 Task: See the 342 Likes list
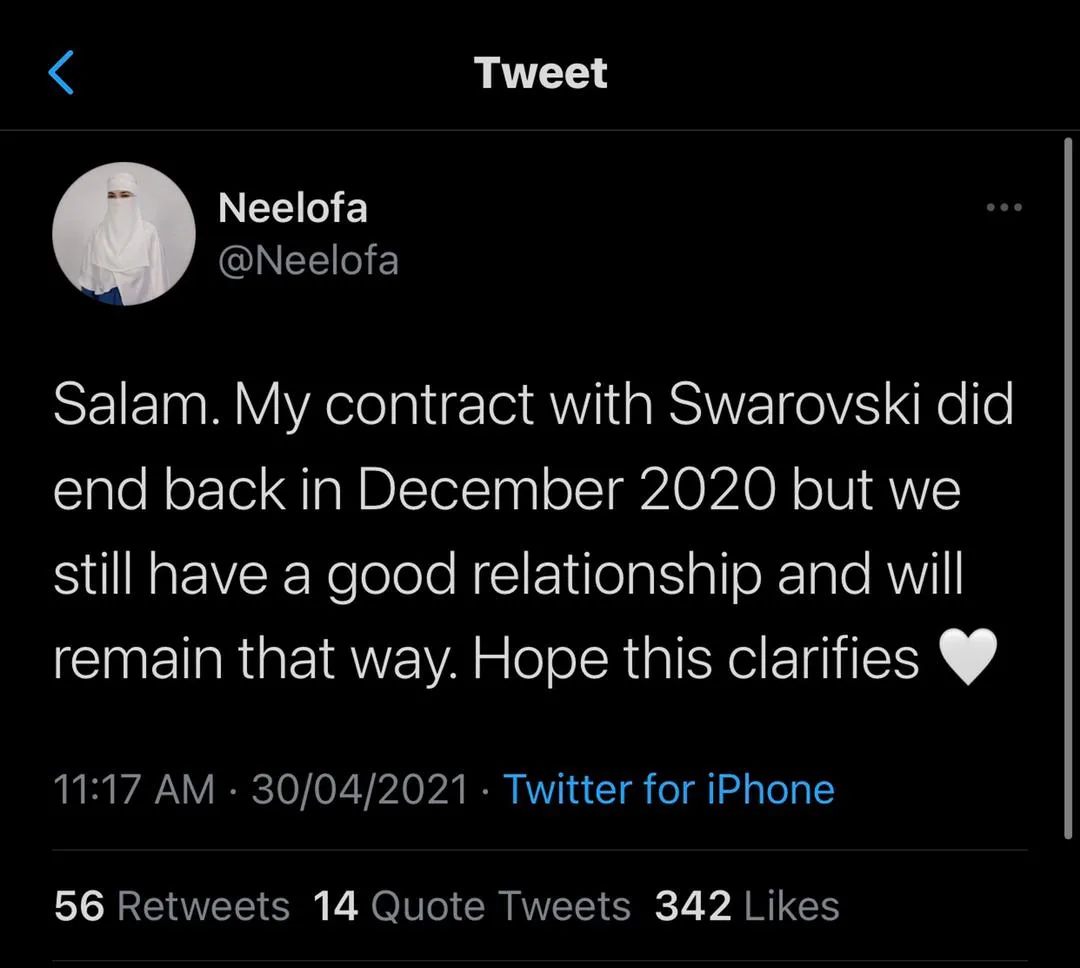[746, 906]
